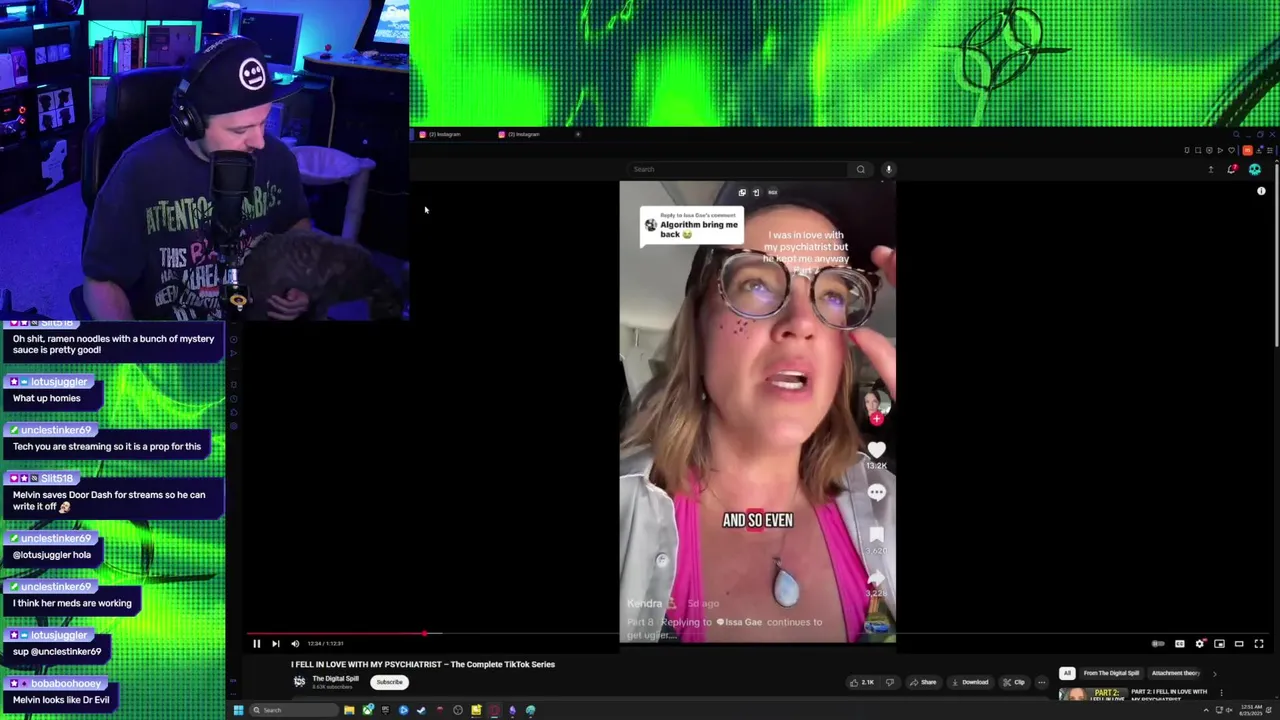Click the heart icon on the TikTok overlay
The image size is (1280, 720).
point(877,450)
